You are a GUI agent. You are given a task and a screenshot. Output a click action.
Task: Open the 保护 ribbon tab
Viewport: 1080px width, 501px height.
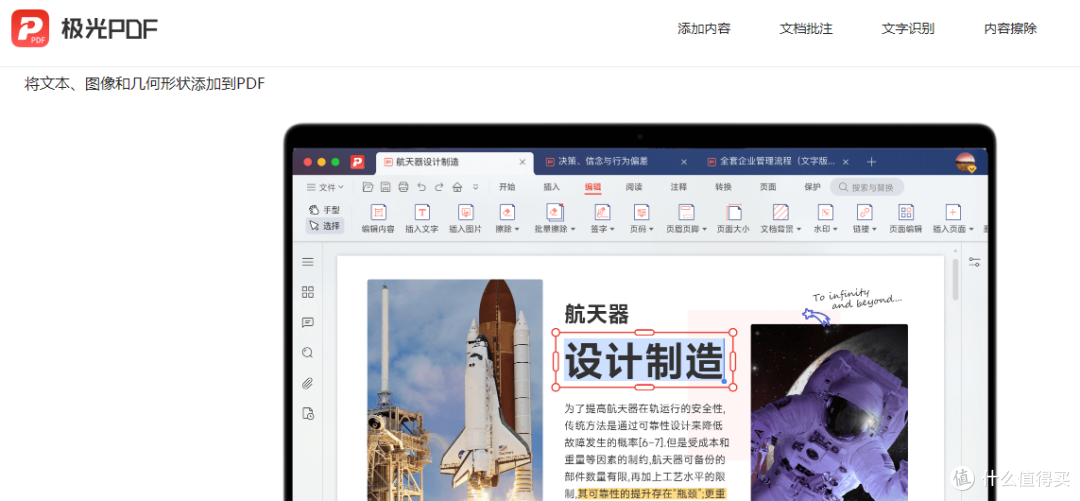click(x=812, y=187)
